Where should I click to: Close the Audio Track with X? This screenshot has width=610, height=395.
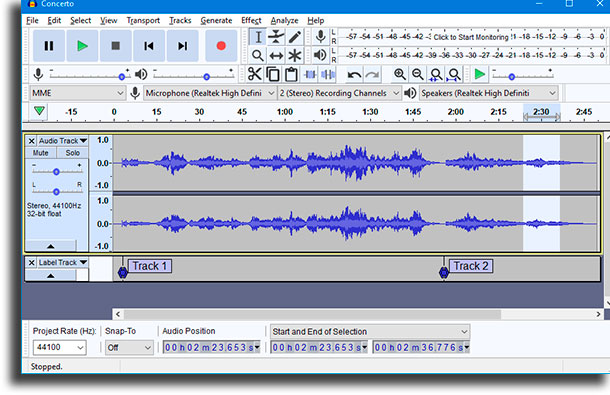click(32, 141)
